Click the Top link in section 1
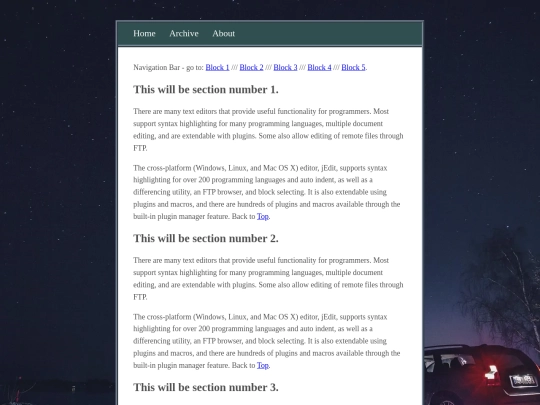 pyautogui.click(x=263, y=216)
